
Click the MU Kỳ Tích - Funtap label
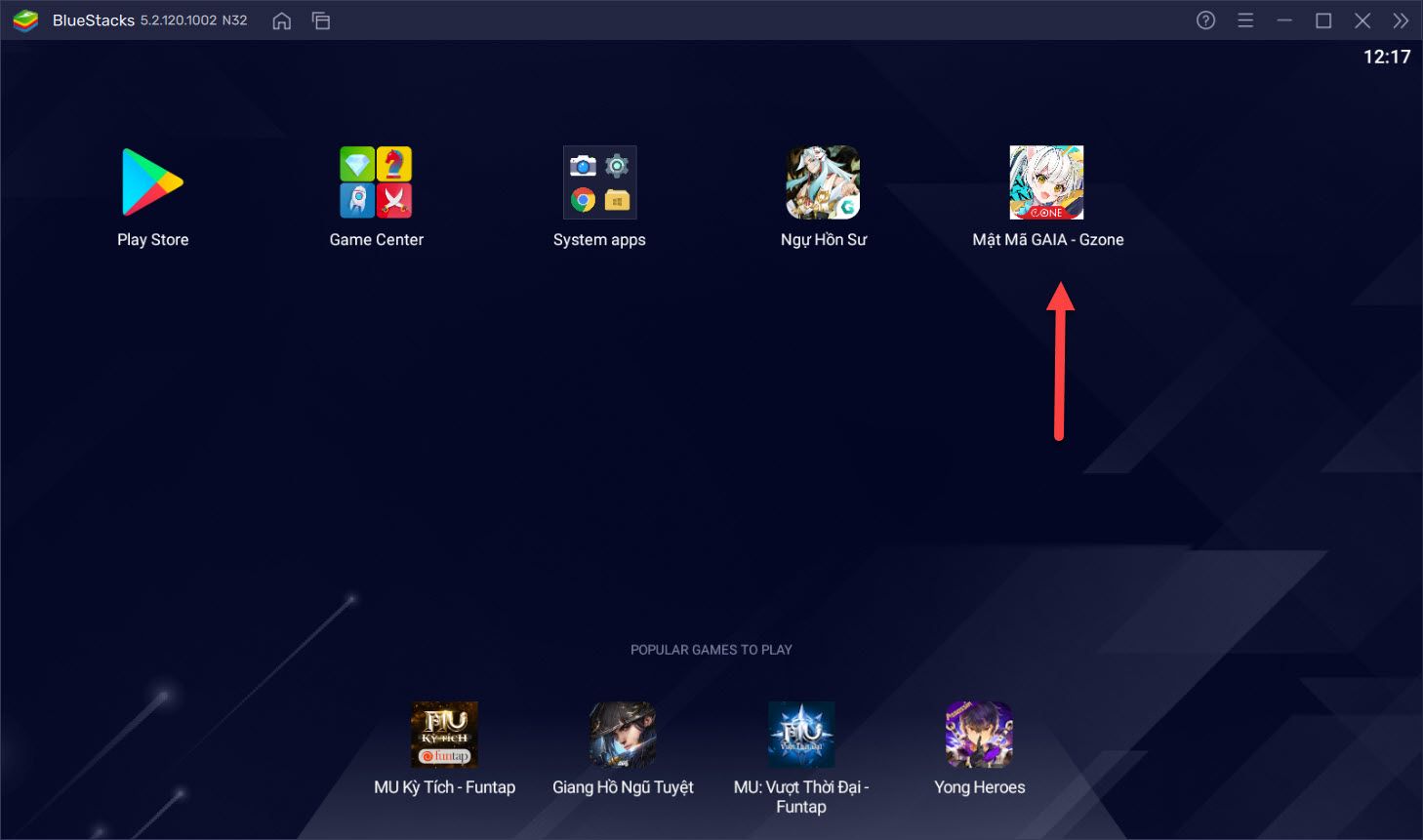(445, 787)
